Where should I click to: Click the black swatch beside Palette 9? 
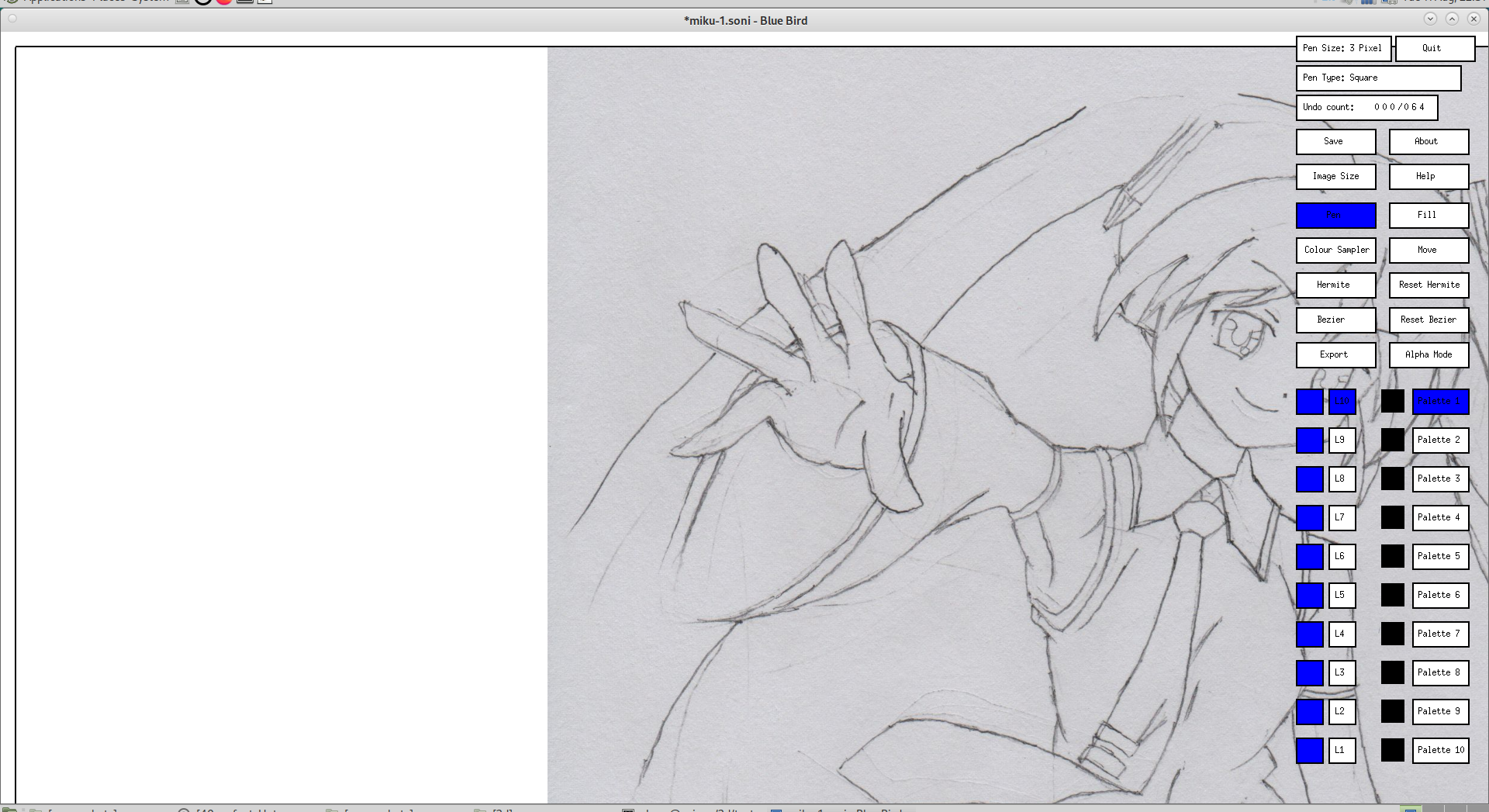point(1393,712)
